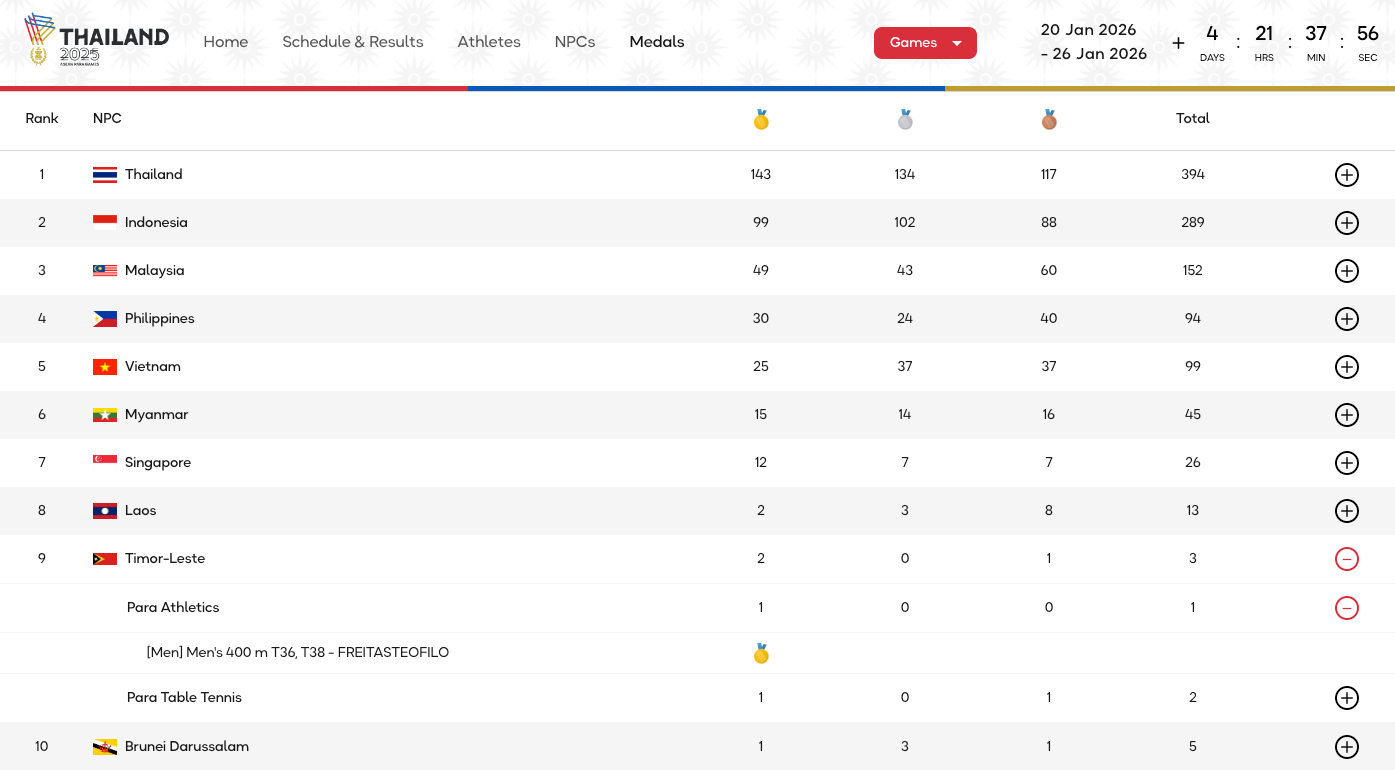Collapse the Para Athletics event list
The height and width of the screenshot is (770, 1395).
pos(1346,608)
